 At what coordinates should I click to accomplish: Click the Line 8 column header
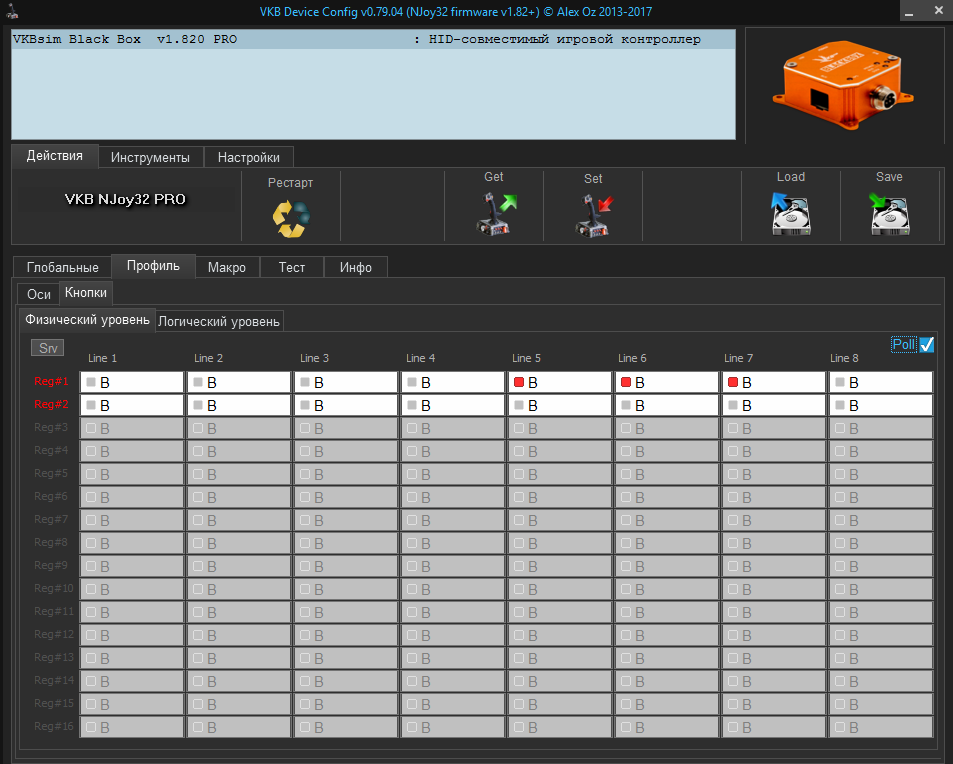(844, 358)
